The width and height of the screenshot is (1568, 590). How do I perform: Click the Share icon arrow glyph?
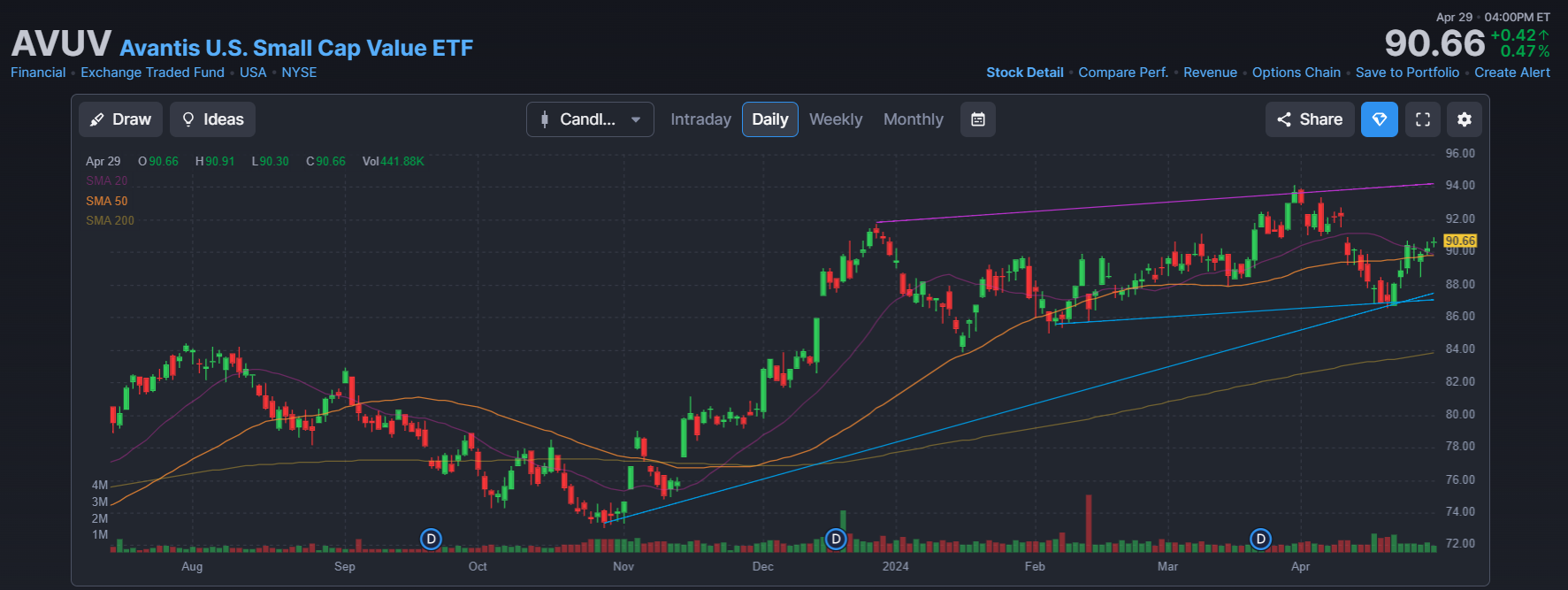click(x=1284, y=119)
